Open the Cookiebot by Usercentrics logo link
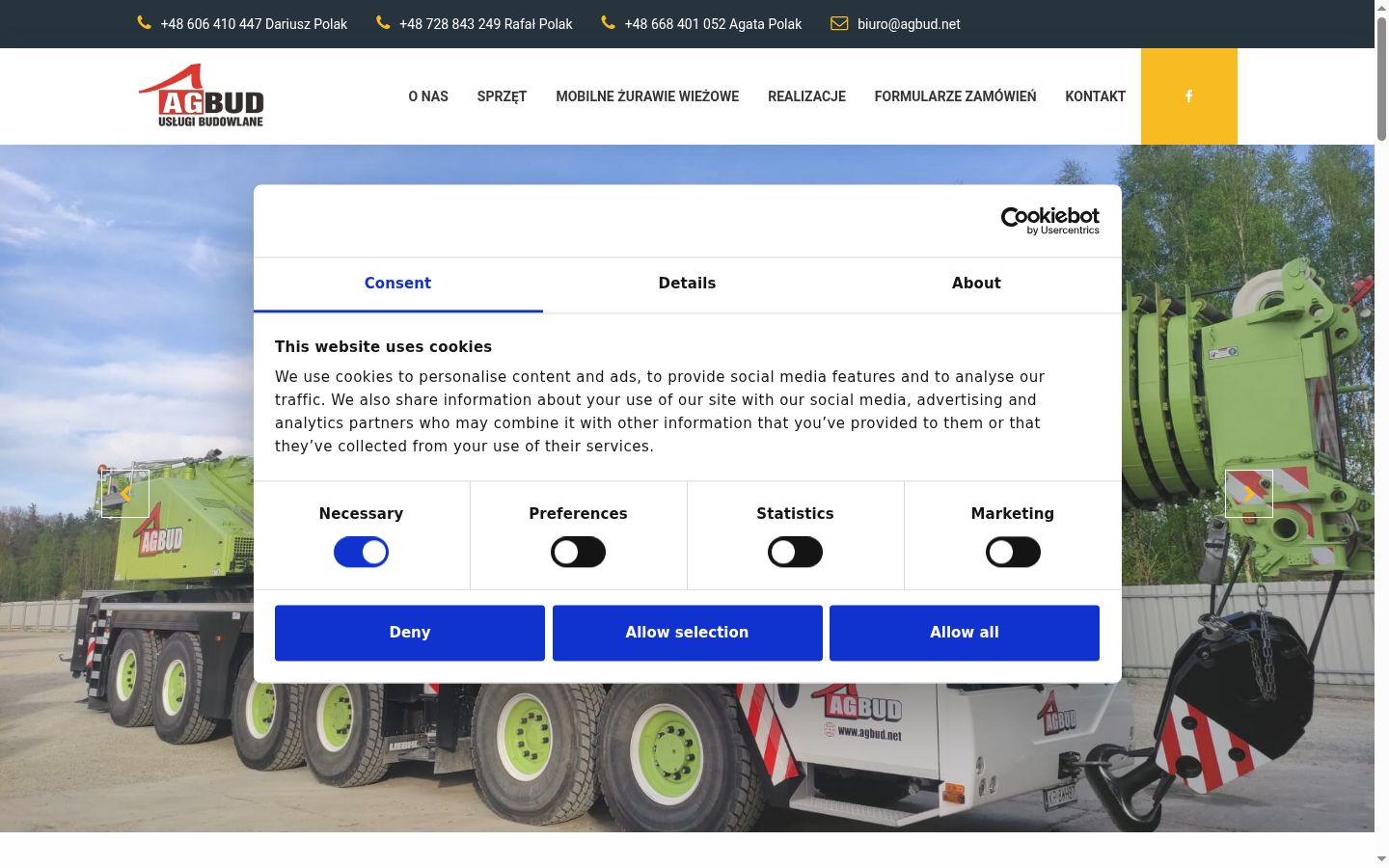The height and width of the screenshot is (868, 1389). click(1050, 221)
